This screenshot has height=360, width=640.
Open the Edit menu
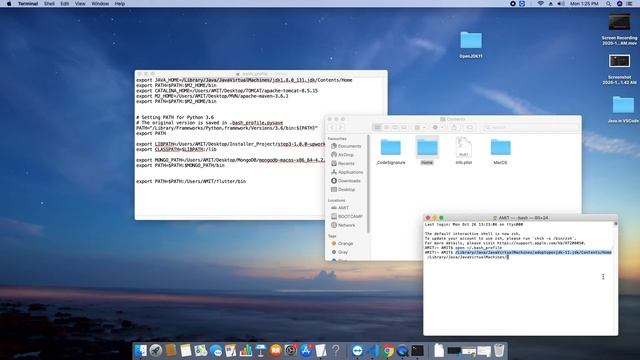click(x=64, y=4)
